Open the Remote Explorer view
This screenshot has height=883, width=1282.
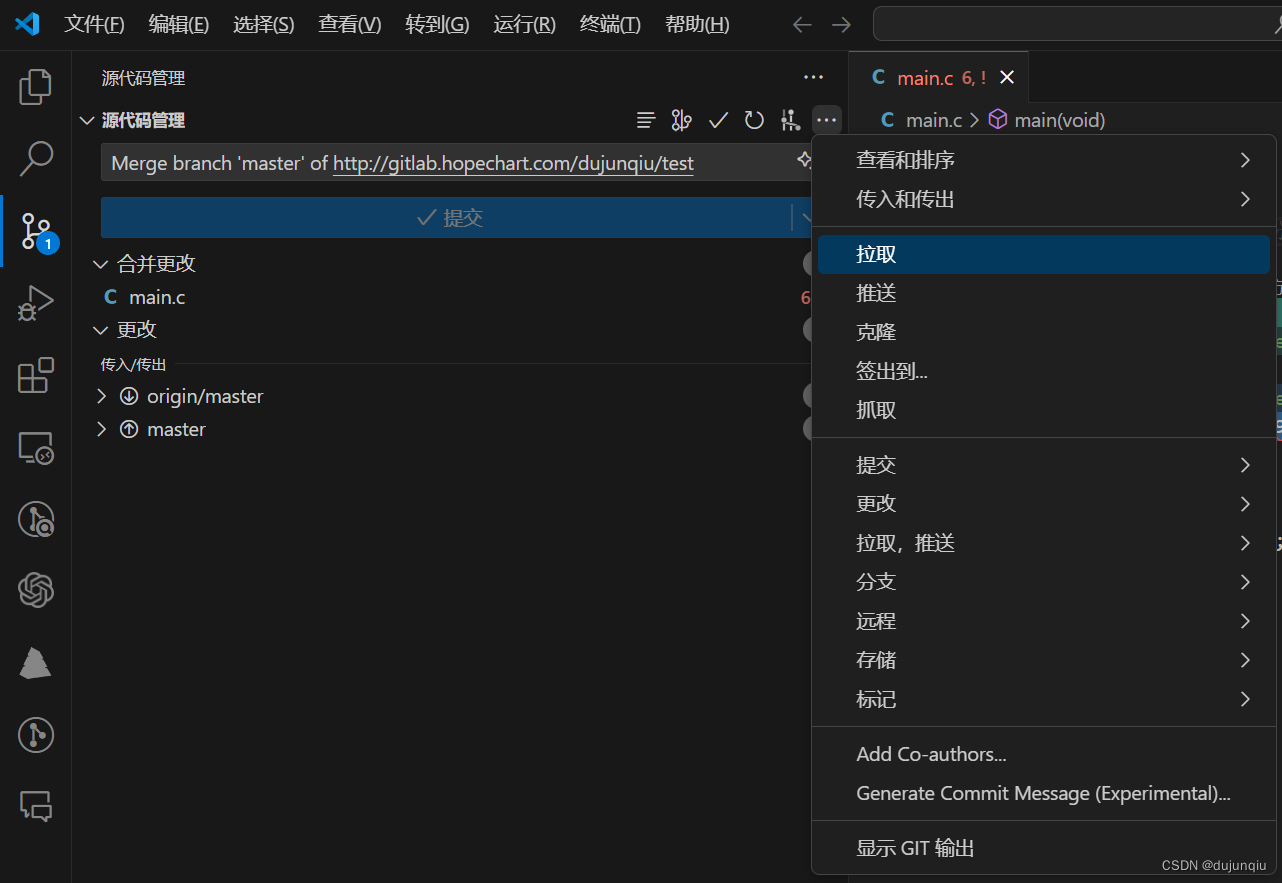(x=35, y=447)
